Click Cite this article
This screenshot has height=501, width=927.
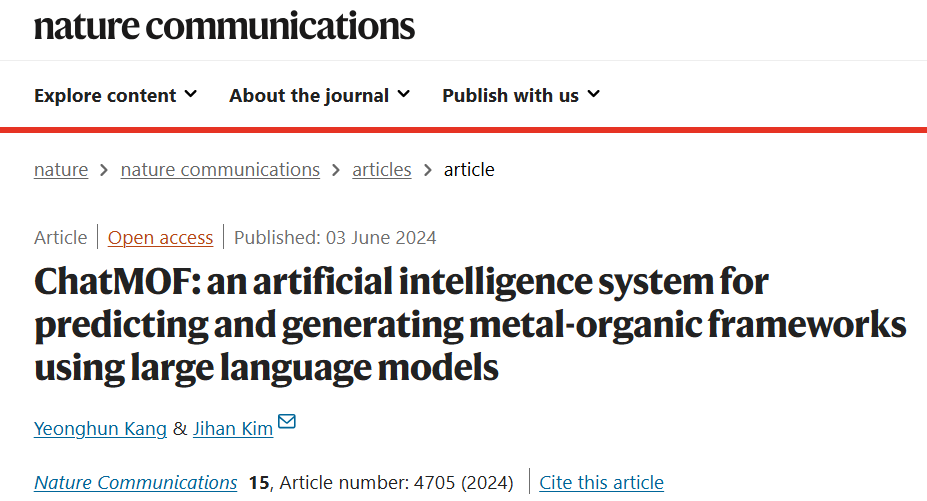tap(601, 483)
